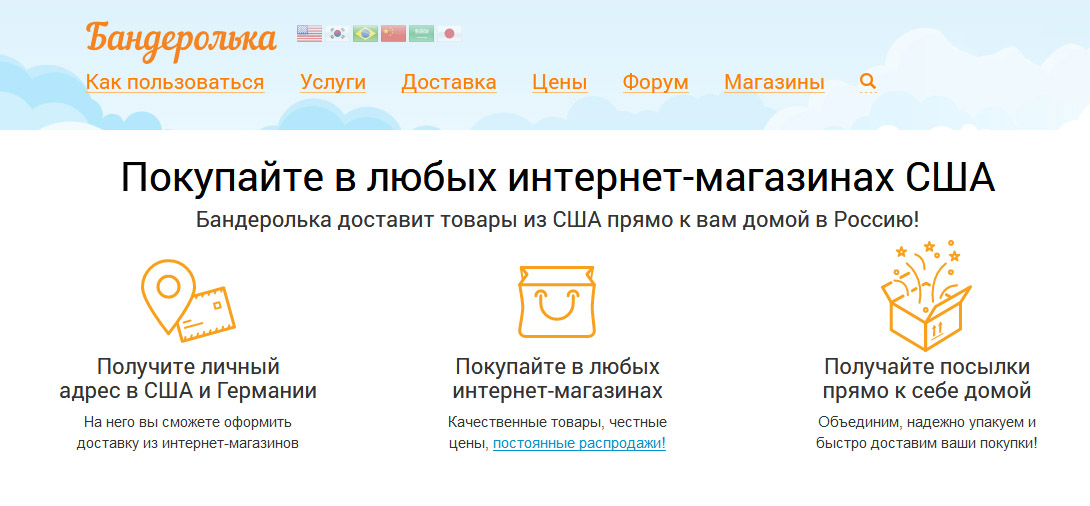
Task: Click the open box with stars icon
Action: click(x=925, y=295)
